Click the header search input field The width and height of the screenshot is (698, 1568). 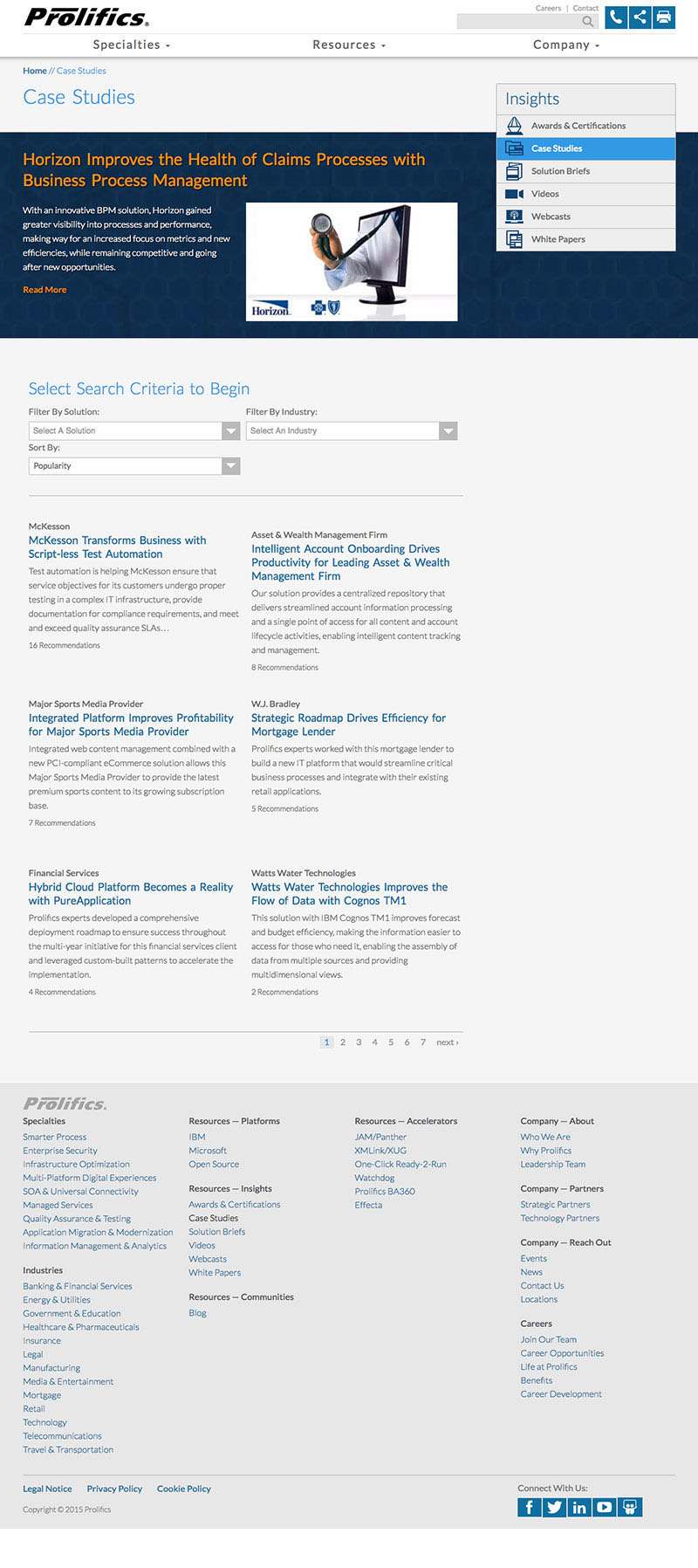click(518, 22)
